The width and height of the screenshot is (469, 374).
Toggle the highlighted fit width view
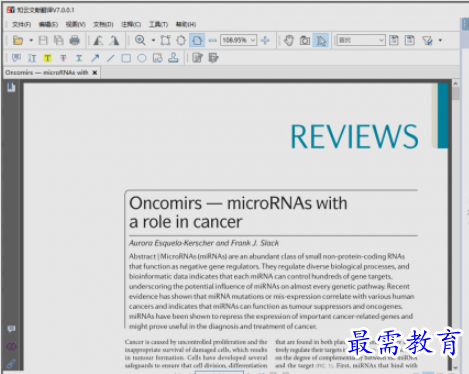point(197,40)
